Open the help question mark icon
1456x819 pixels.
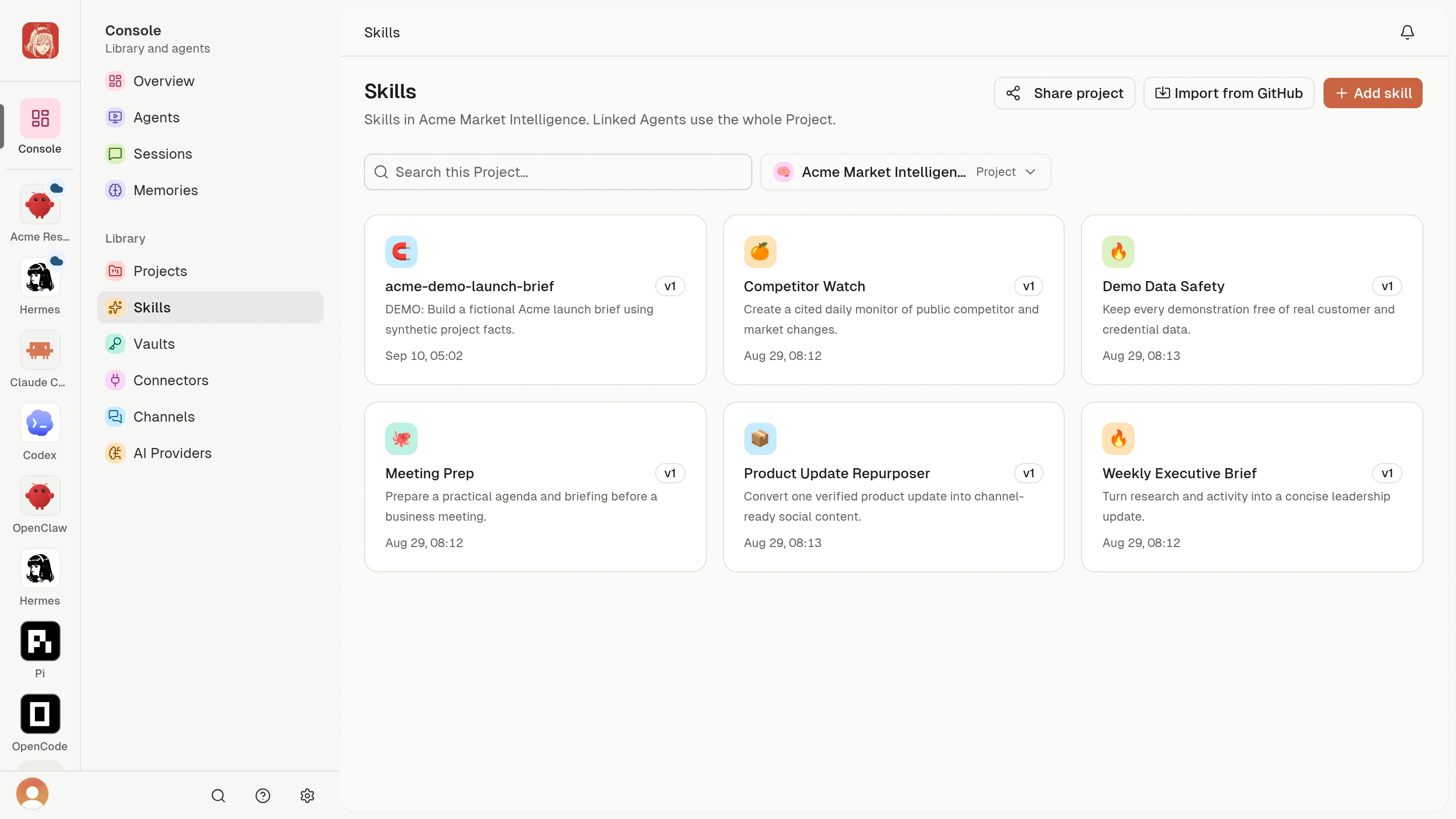coord(263,796)
